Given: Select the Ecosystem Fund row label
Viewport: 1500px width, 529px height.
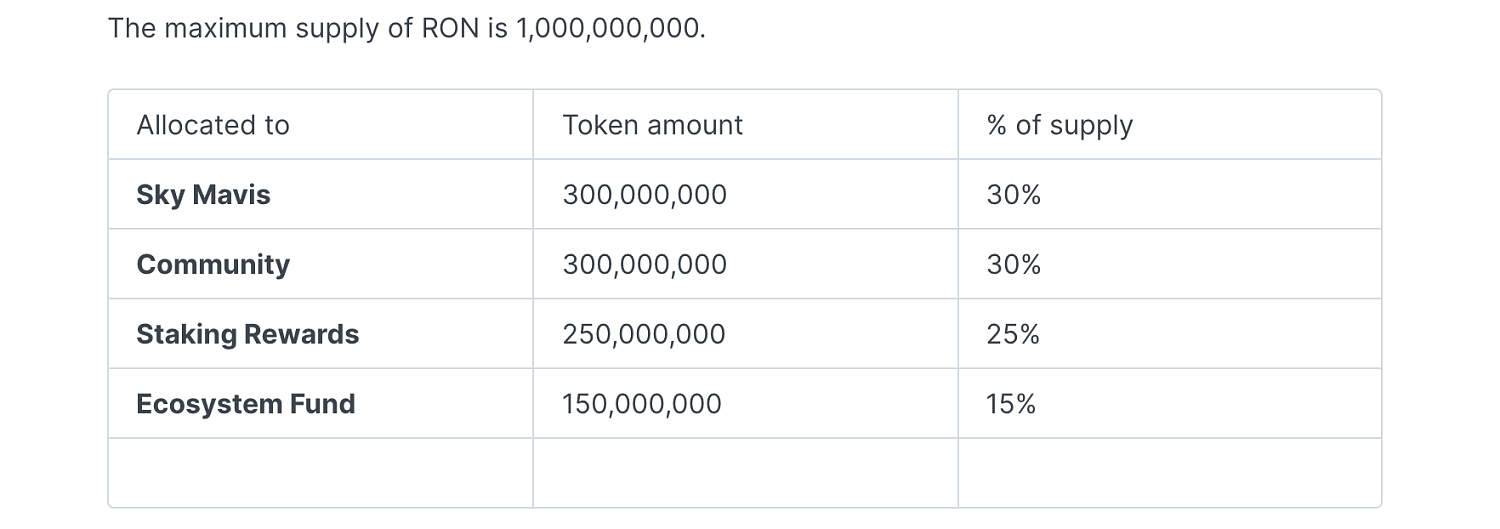Looking at the screenshot, I should (x=246, y=404).
